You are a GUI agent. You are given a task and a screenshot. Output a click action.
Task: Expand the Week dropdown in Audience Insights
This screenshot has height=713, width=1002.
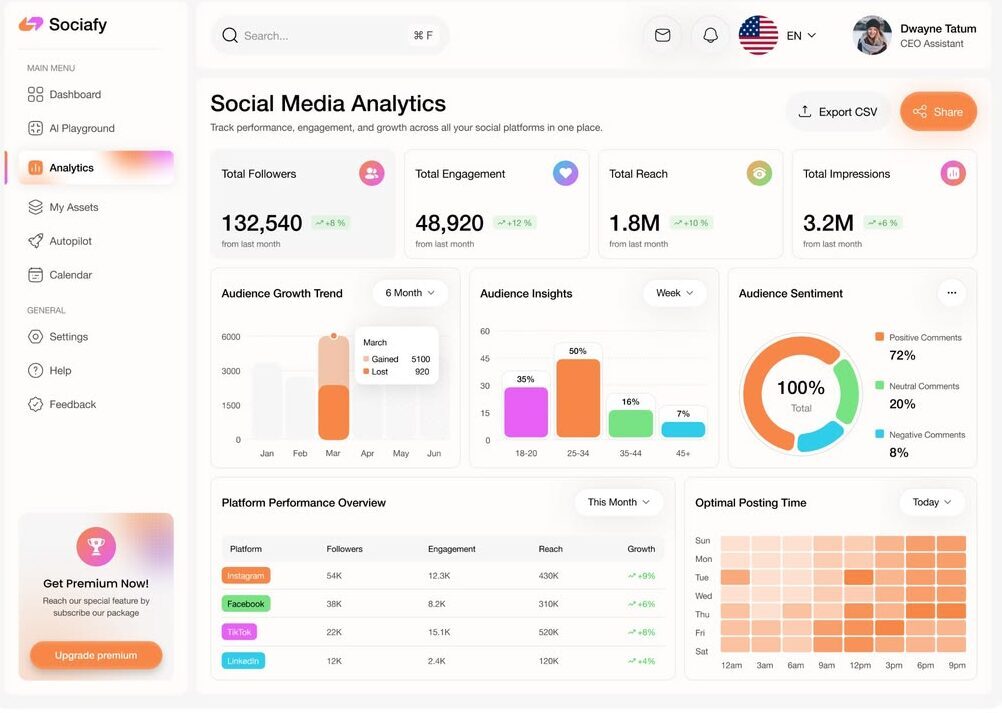pyautogui.click(x=674, y=293)
